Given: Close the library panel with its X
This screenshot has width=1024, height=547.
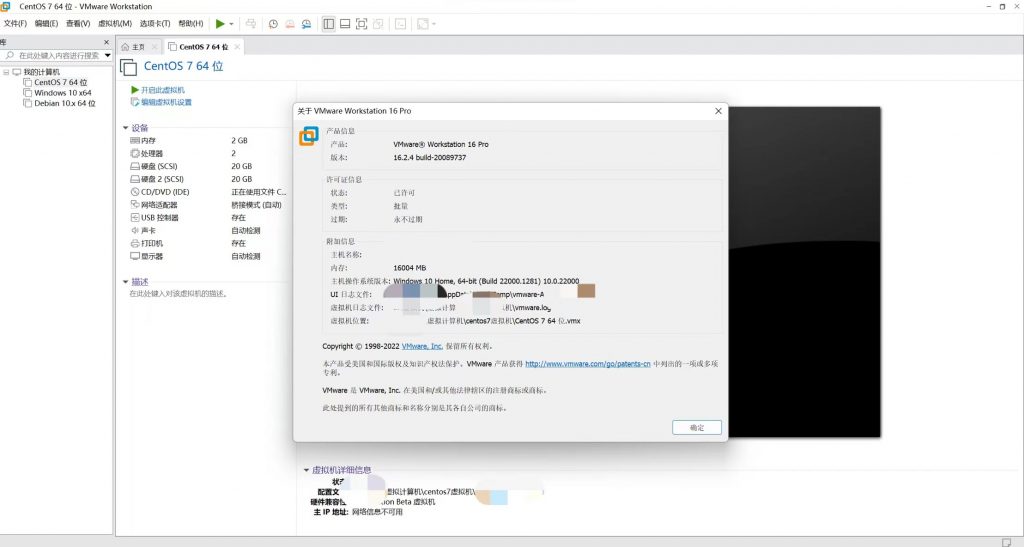Looking at the screenshot, I should (106, 42).
